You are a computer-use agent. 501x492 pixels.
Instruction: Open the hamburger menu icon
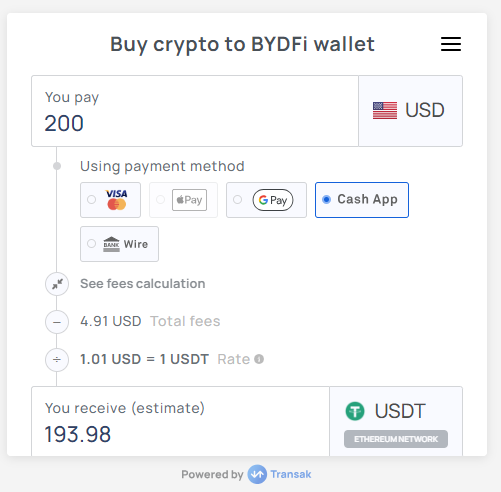pyautogui.click(x=451, y=44)
